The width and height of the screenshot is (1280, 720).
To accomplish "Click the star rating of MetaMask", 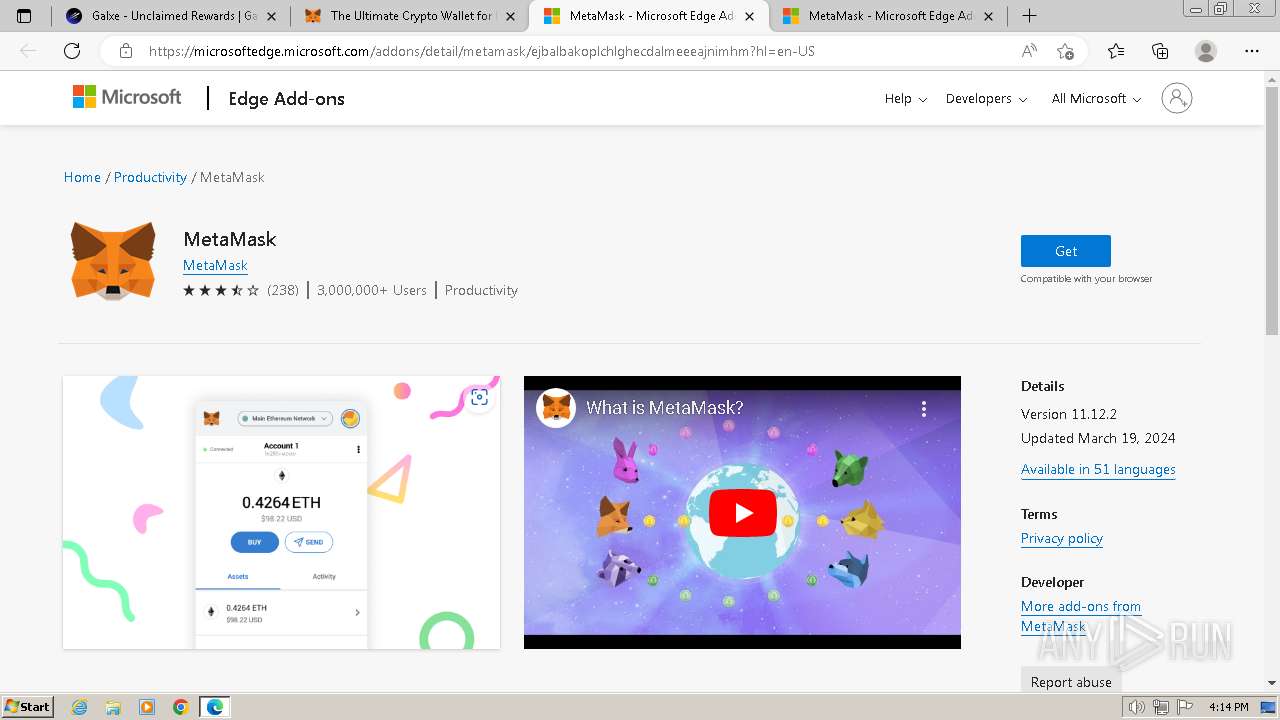I will (x=221, y=290).
